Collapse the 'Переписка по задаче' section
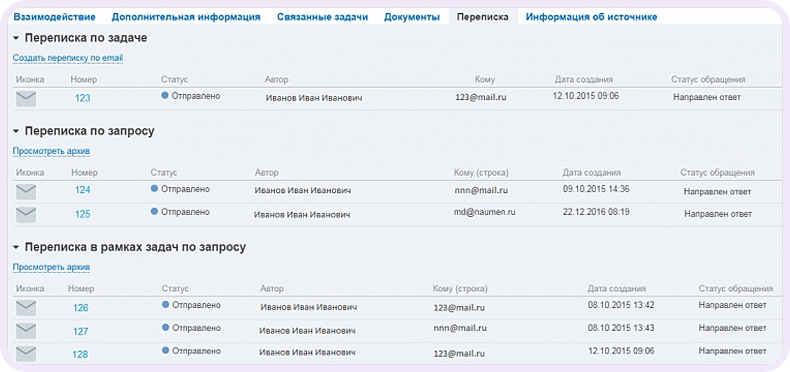This screenshot has height=372, width=790. tap(16, 38)
